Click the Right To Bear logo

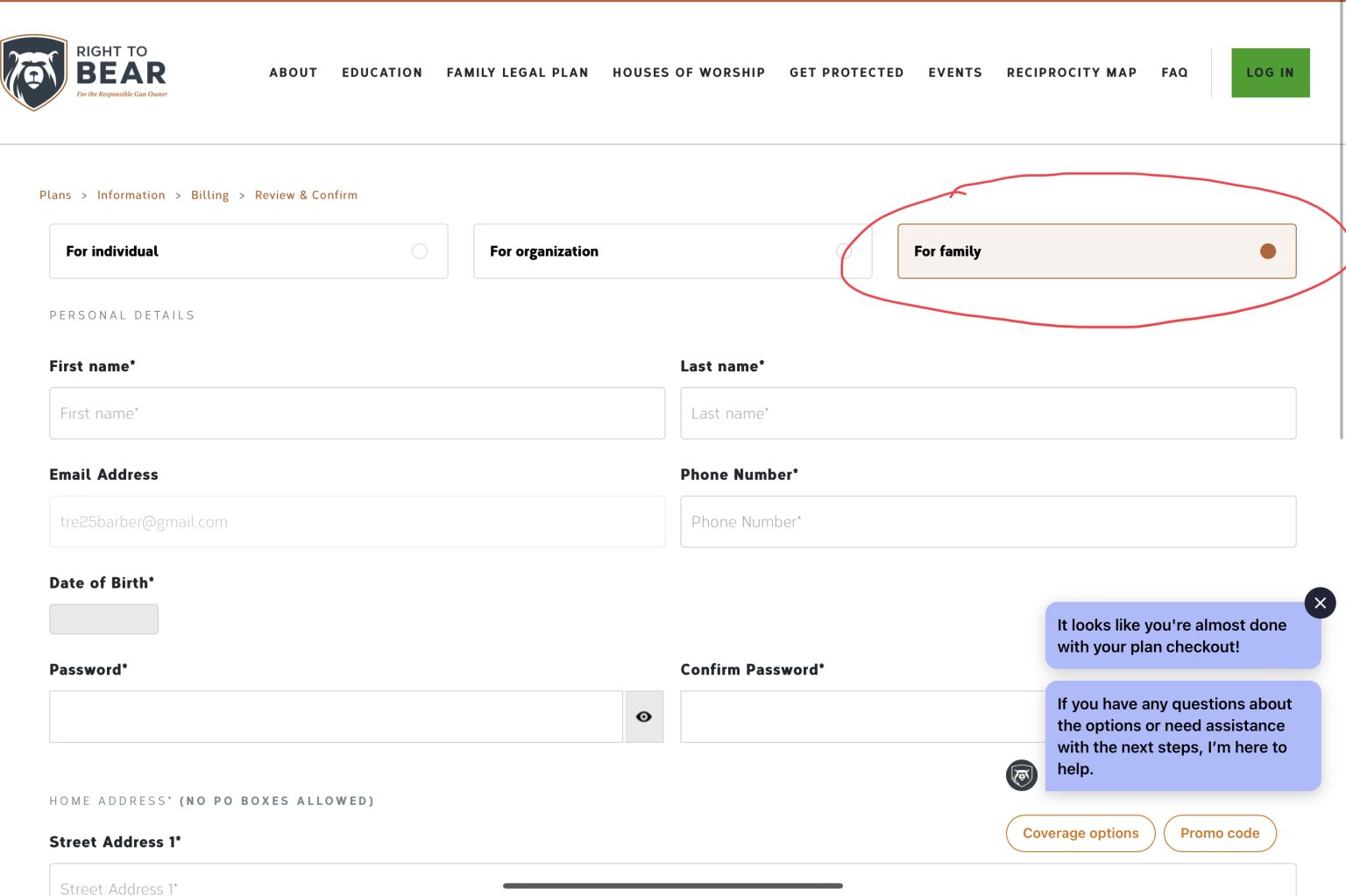[x=84, y=73]
